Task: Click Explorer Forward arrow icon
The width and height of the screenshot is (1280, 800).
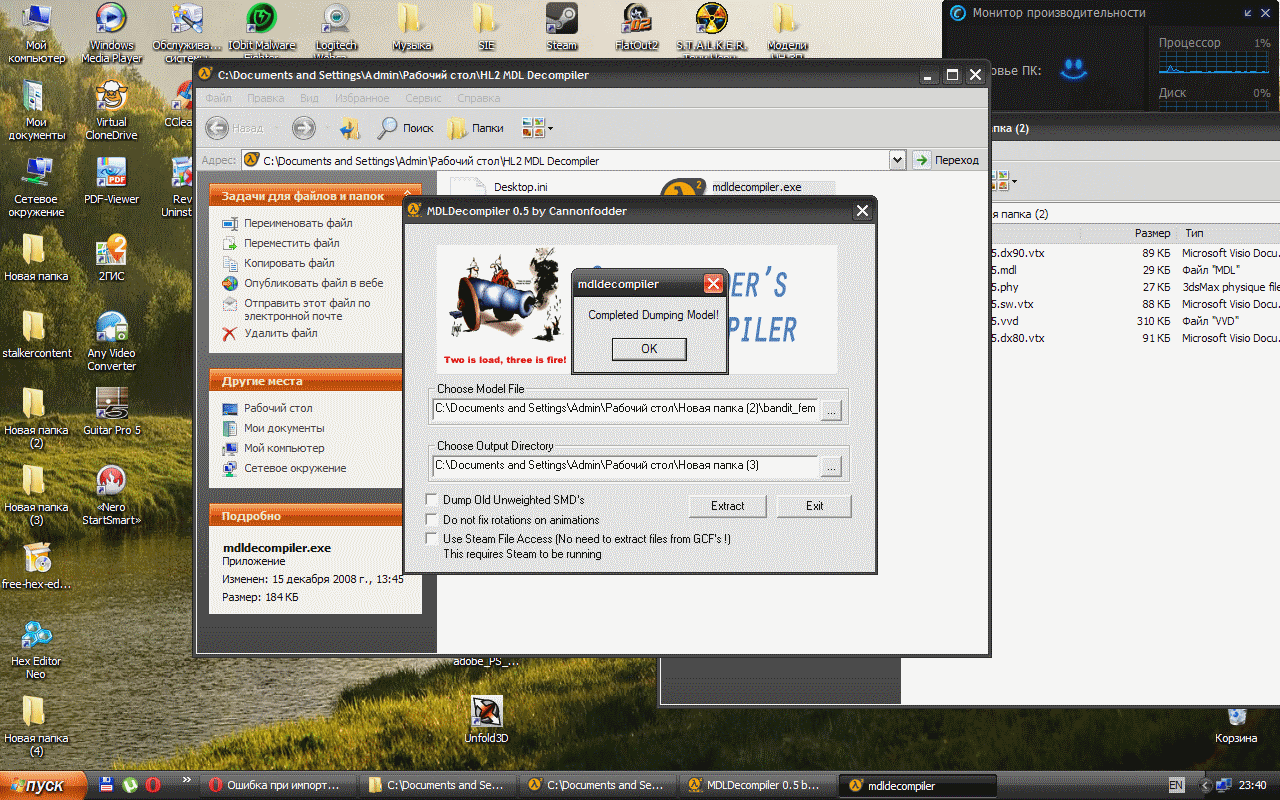Action: point(304,127)
